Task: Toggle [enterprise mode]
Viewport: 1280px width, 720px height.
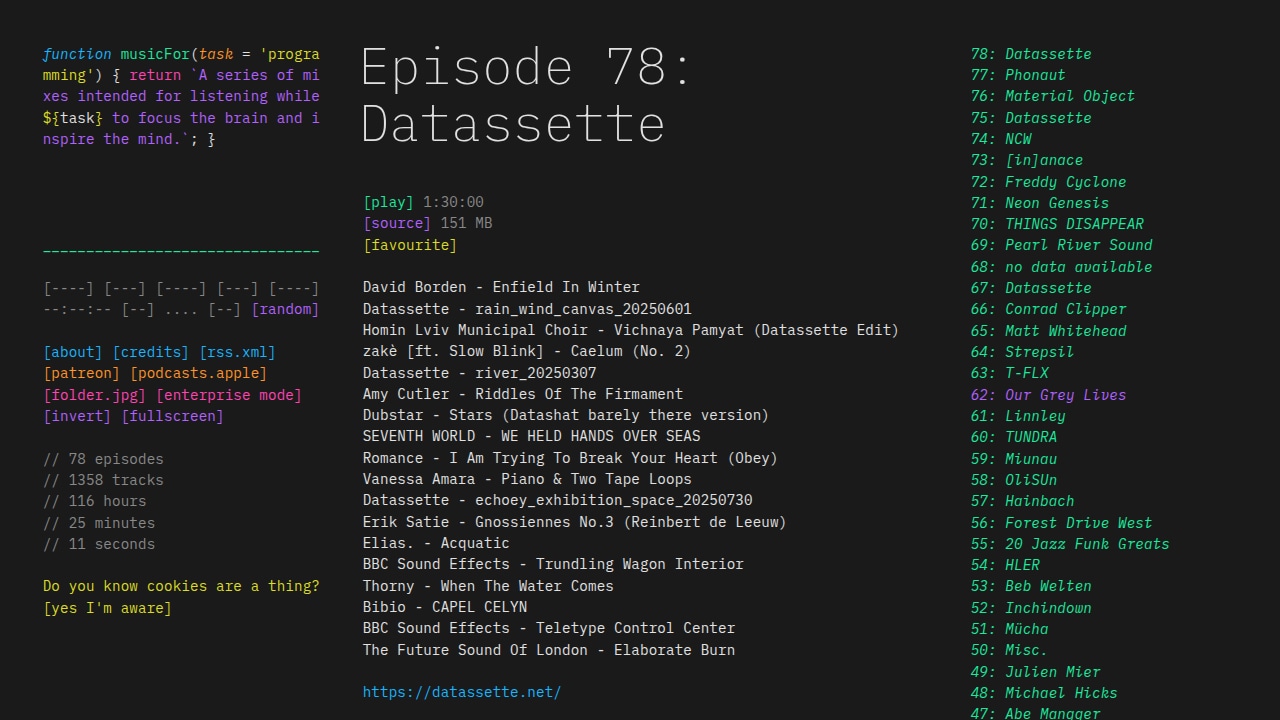Action: point(228,395)
